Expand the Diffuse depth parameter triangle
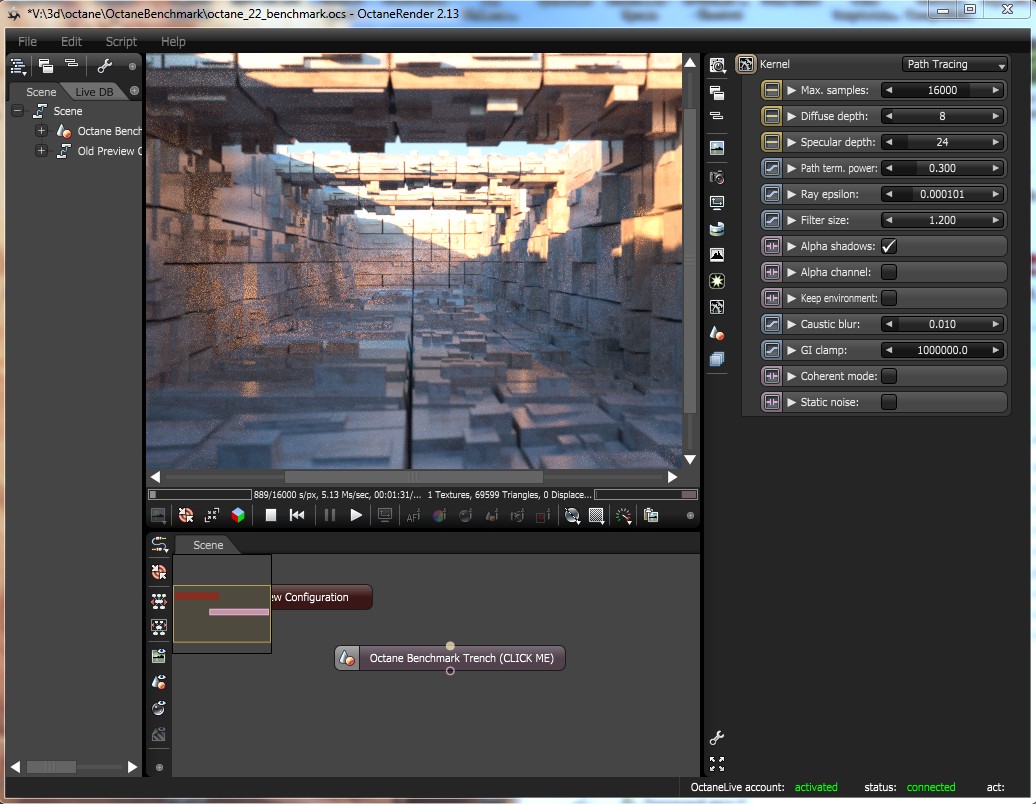Screen dimensions: 1036x804 click(x=792, y=116)
